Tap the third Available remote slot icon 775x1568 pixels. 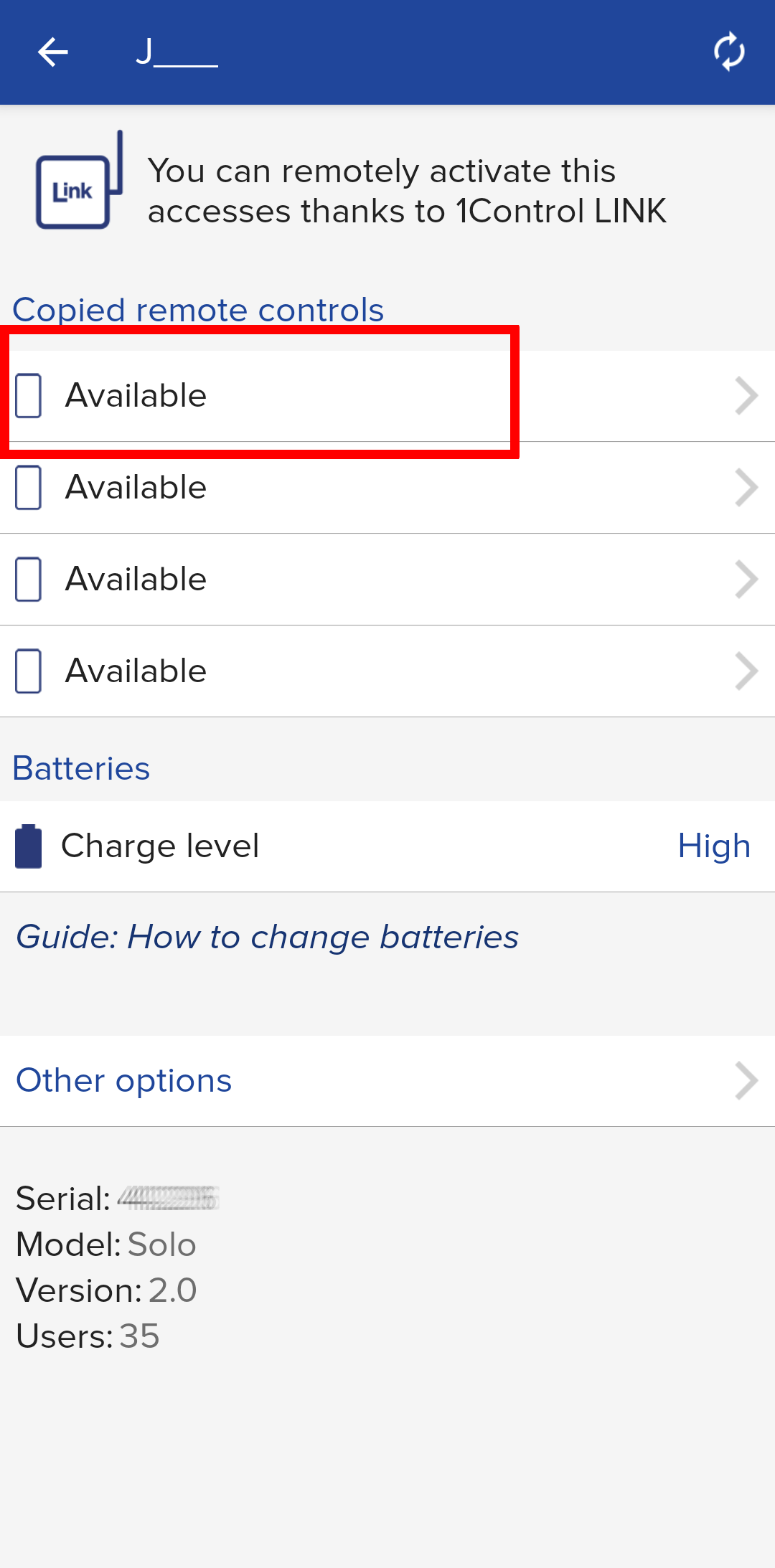(x=29, y=580)
